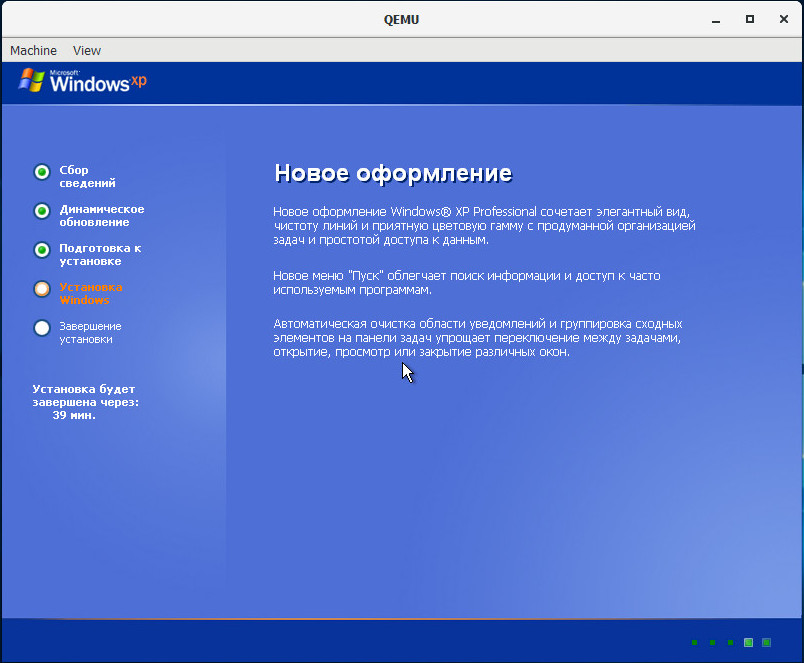Click the 'Динамическое обновление' step label
The image size is (804, 663).
pyautogui.click(x=102, y=215)
